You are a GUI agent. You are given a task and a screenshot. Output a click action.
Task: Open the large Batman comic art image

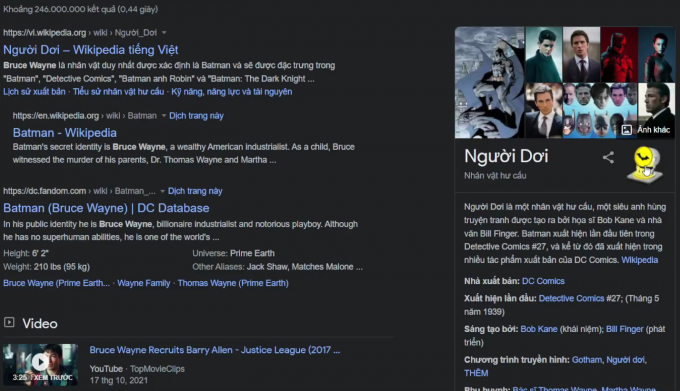click(x=490, y=82)
